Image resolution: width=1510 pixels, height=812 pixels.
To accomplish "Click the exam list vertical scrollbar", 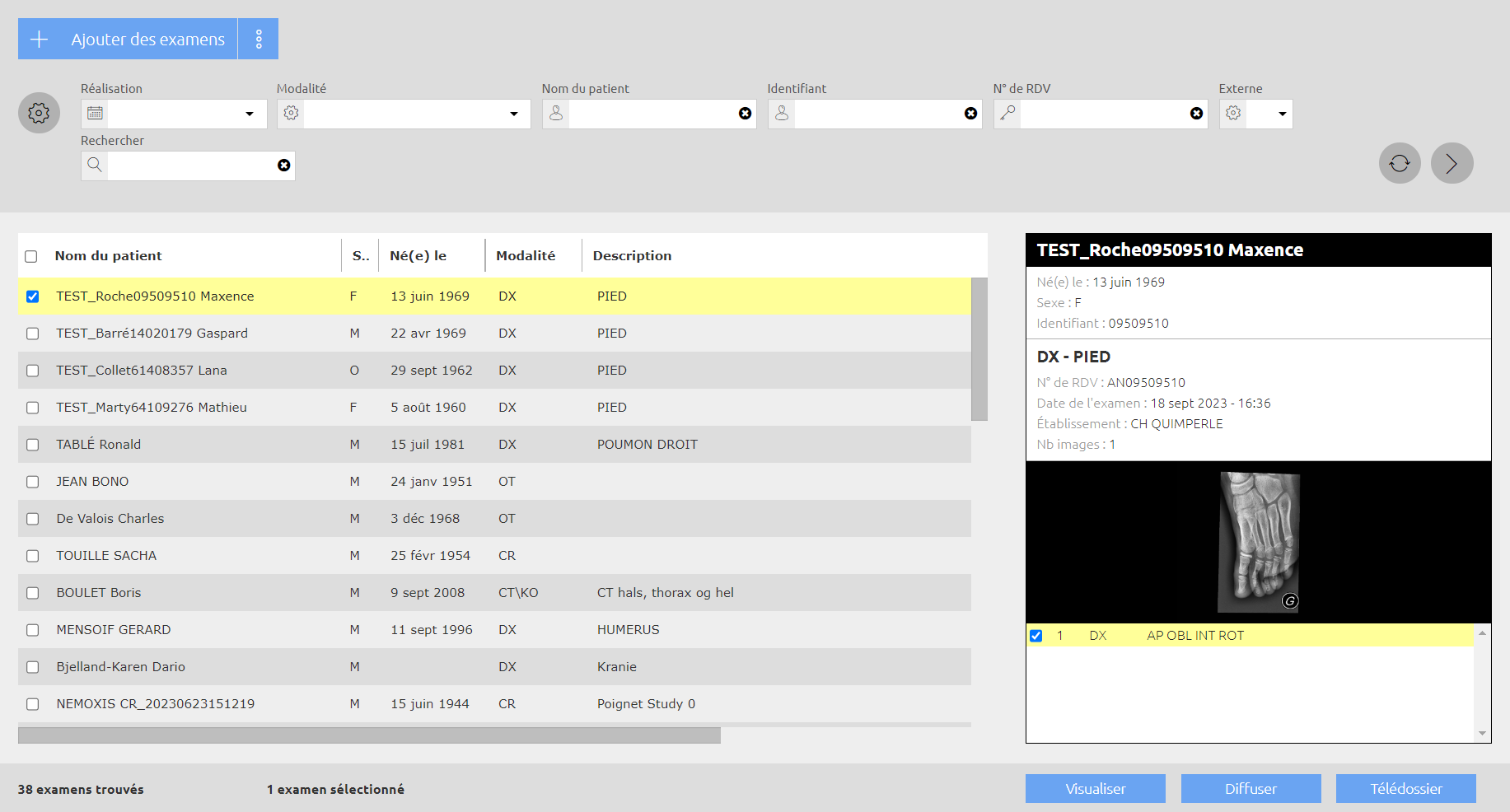I will click(x=979, y=349).
